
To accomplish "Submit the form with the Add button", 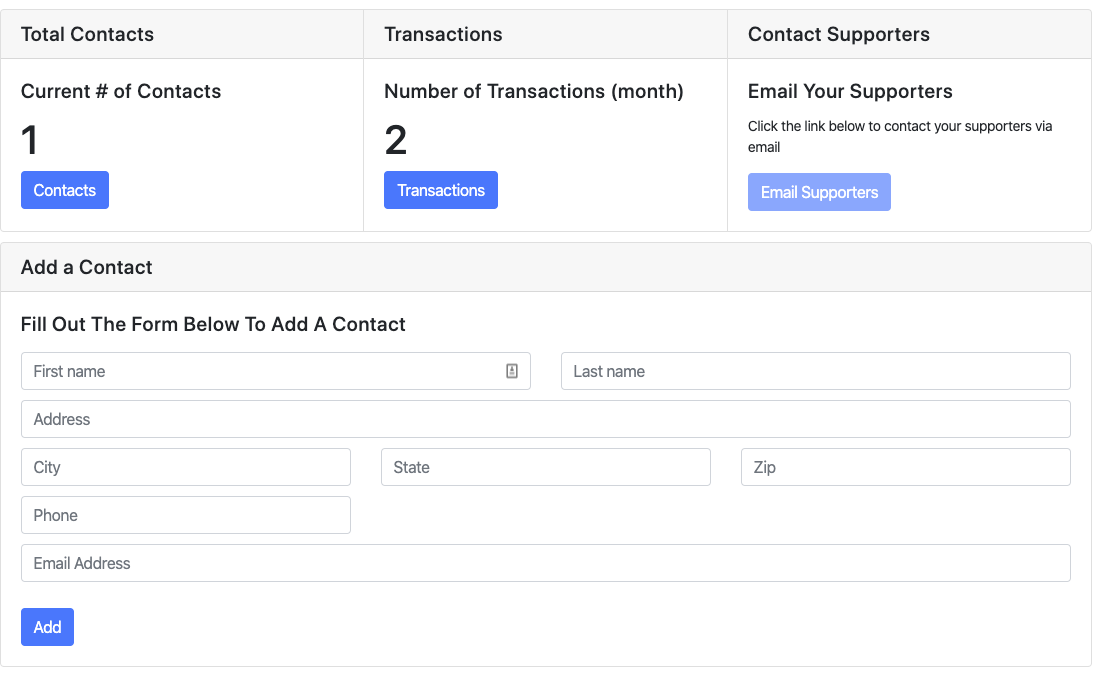I will (x=47, y=627).
